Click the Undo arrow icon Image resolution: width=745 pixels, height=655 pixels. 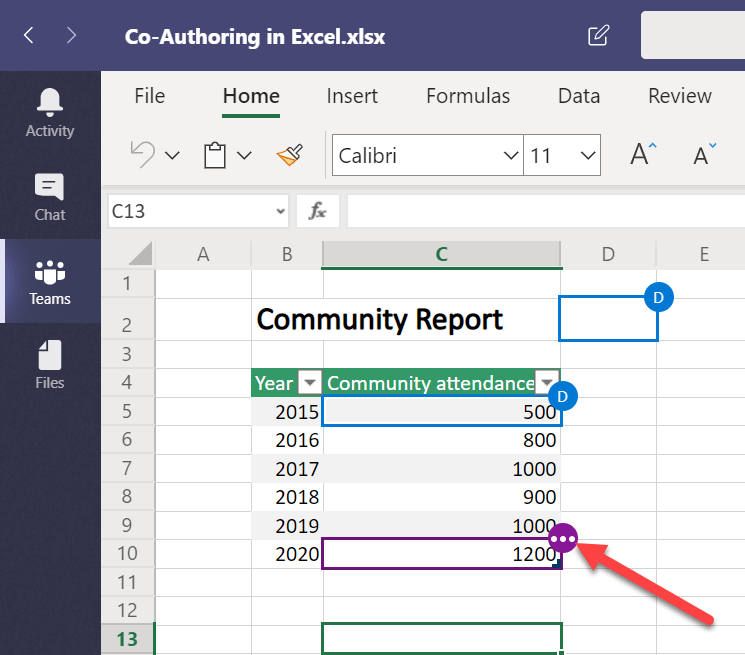143,154
